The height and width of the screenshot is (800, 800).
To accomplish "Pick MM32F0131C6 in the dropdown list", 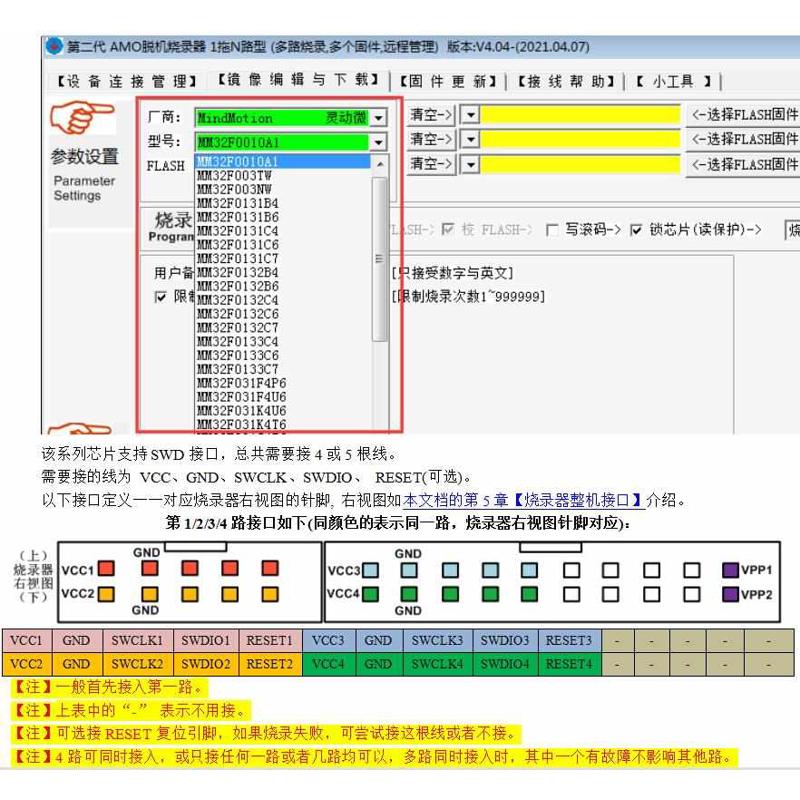I will coord(283,244).
